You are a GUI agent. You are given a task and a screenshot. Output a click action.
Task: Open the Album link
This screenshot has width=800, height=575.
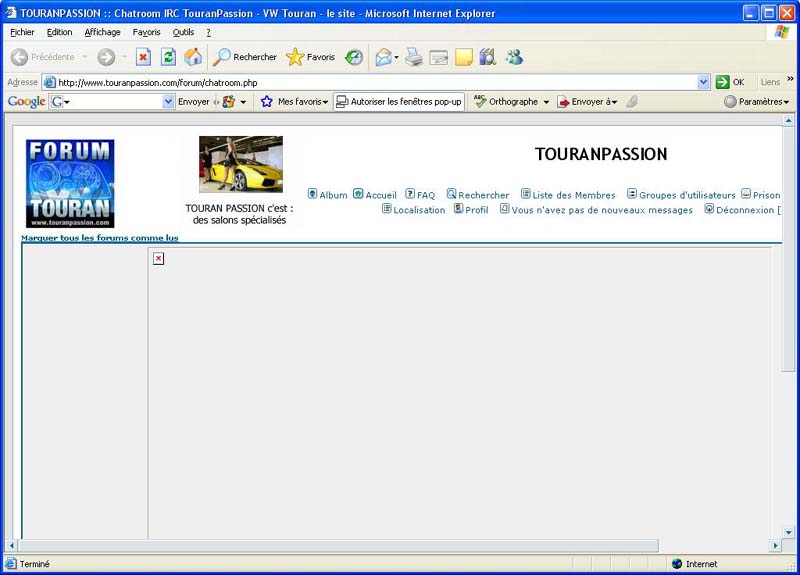[333, 195]
